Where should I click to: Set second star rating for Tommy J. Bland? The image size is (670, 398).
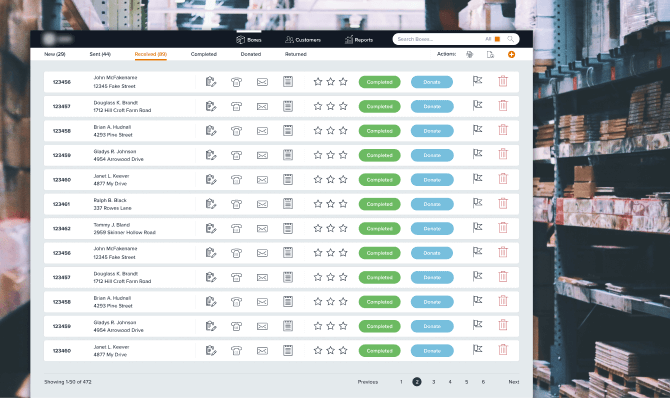(x=330, y=228)
